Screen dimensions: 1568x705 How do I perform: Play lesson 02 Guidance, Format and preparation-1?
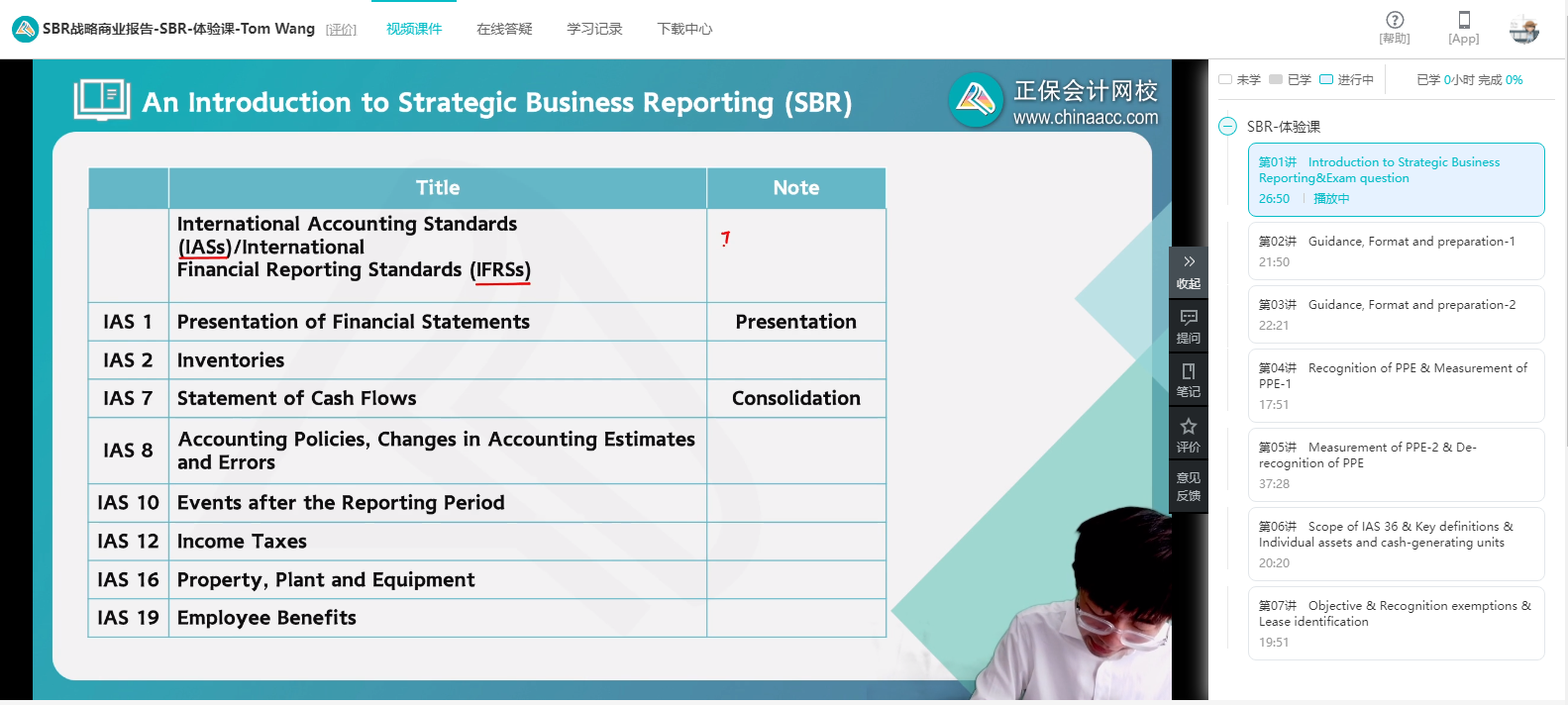[x=1396, y=251]
